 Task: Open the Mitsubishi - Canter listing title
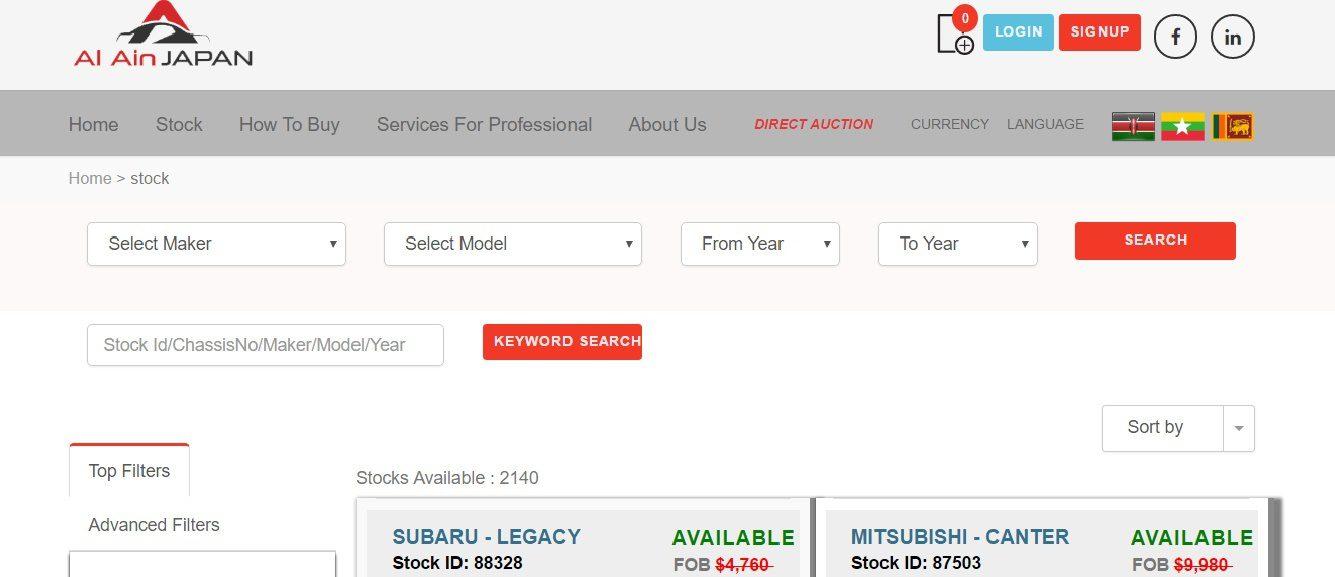click(x=960, y=537)
